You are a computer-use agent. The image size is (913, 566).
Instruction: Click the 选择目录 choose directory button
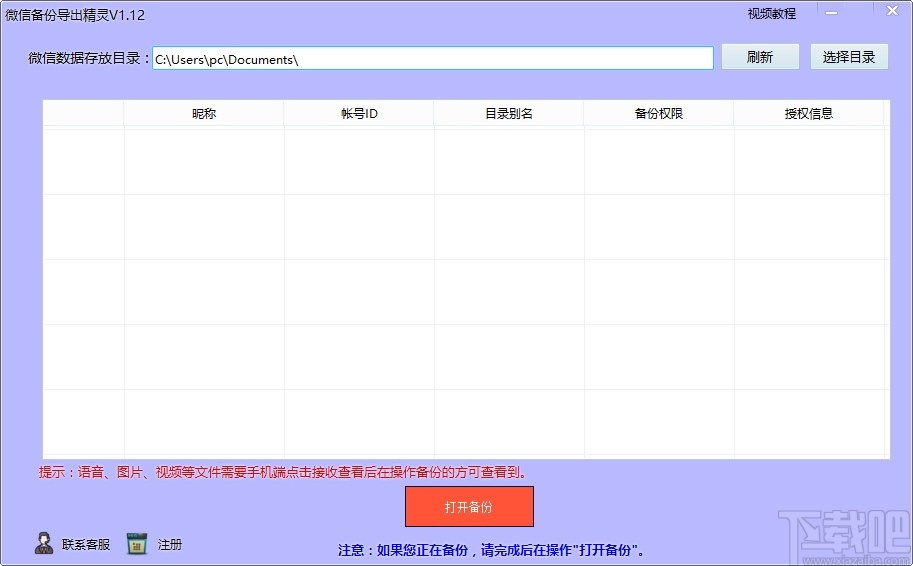[x=849, y=57]
